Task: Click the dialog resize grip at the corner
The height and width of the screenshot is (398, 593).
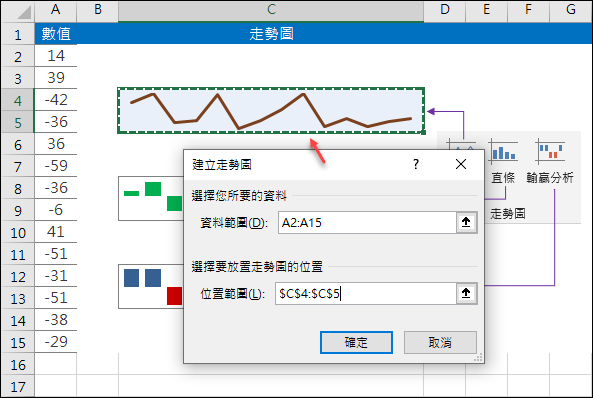Action: (x=478, y=358)
